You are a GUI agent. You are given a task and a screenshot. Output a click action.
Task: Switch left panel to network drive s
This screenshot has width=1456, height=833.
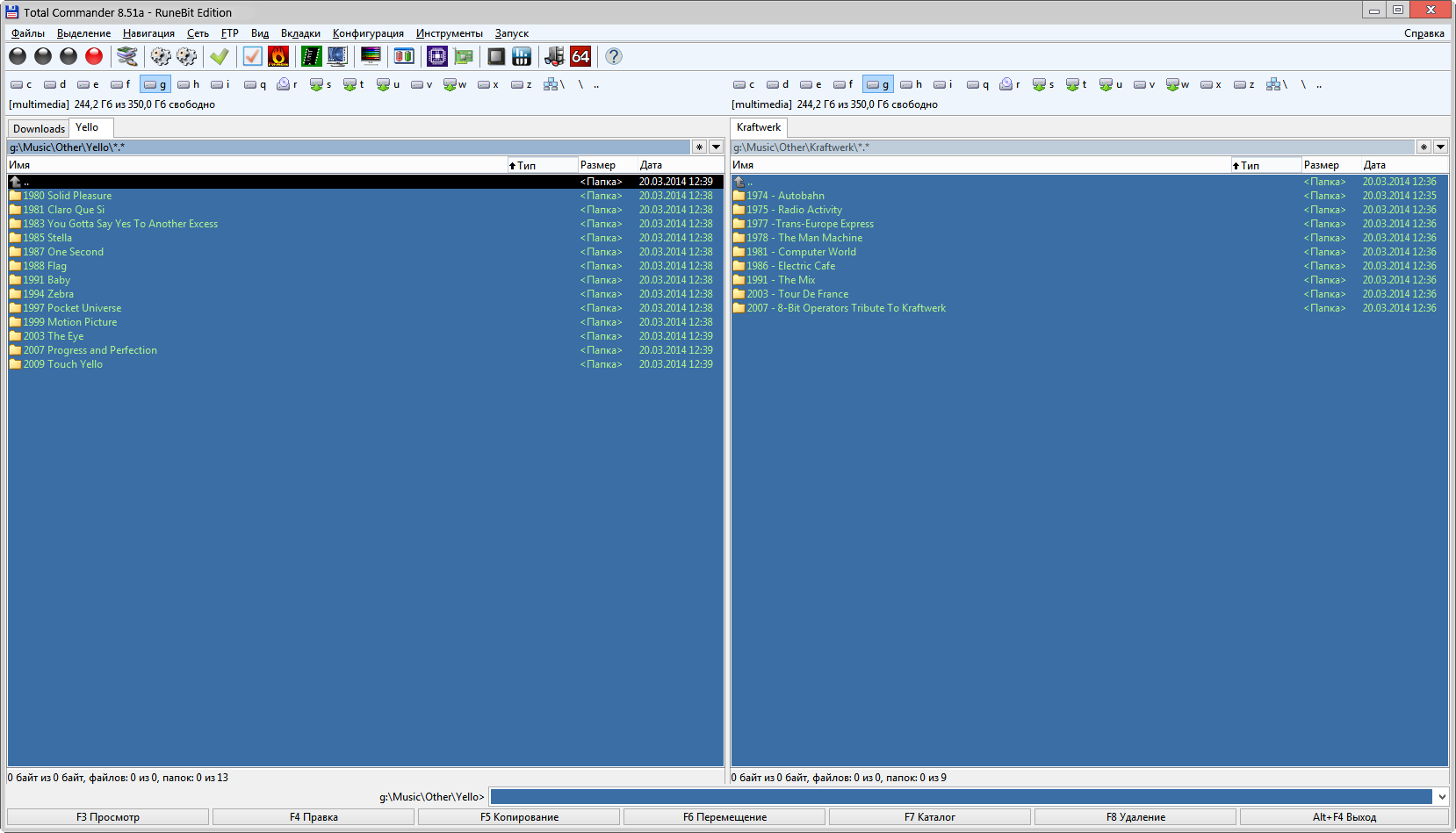tap(321, 84)
